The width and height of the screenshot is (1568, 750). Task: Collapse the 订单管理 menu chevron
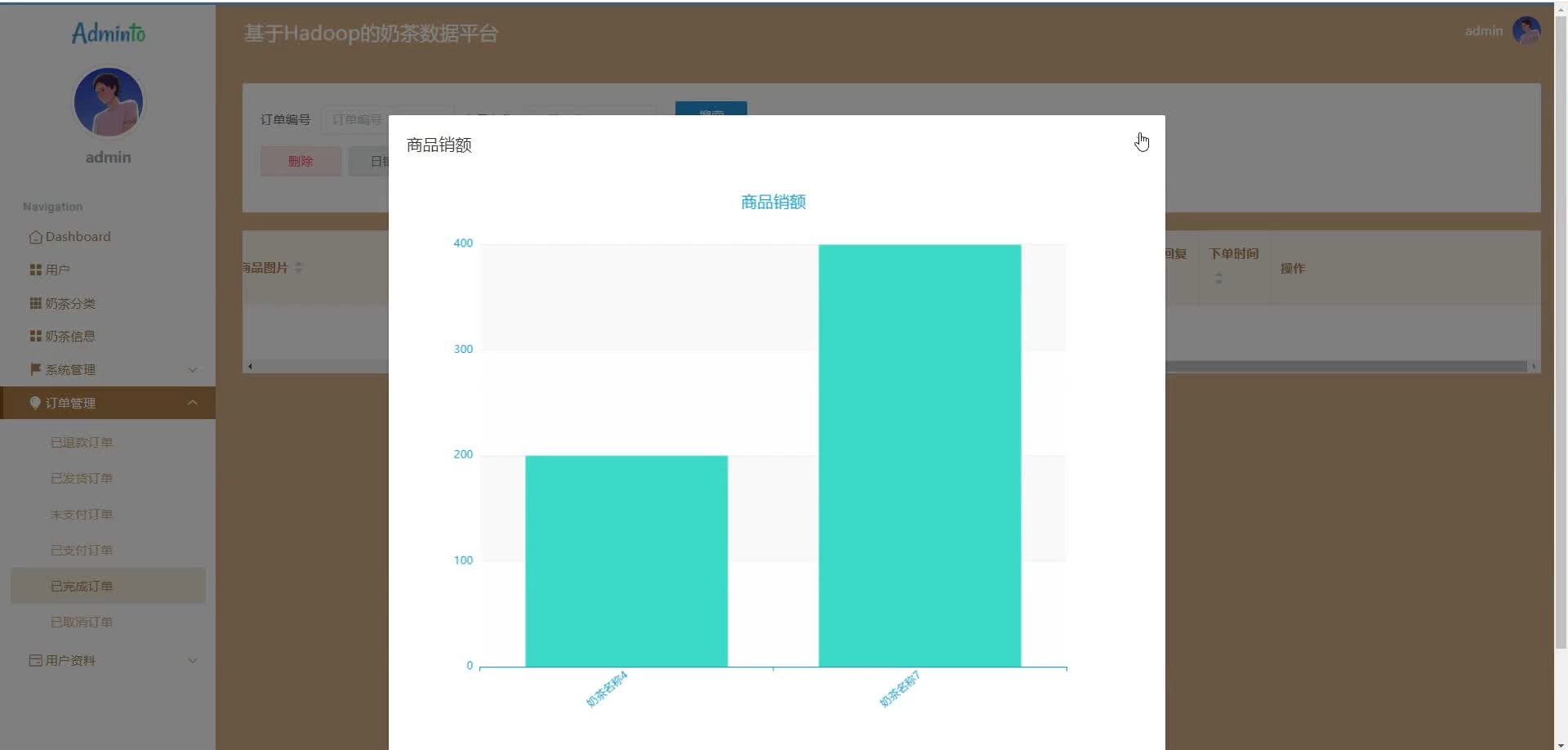point(193,403)
